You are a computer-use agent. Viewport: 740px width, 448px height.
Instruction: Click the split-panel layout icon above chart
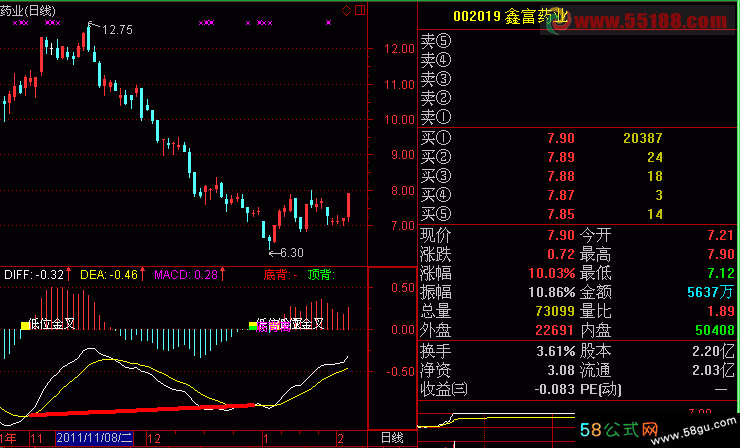coord(360,10)
